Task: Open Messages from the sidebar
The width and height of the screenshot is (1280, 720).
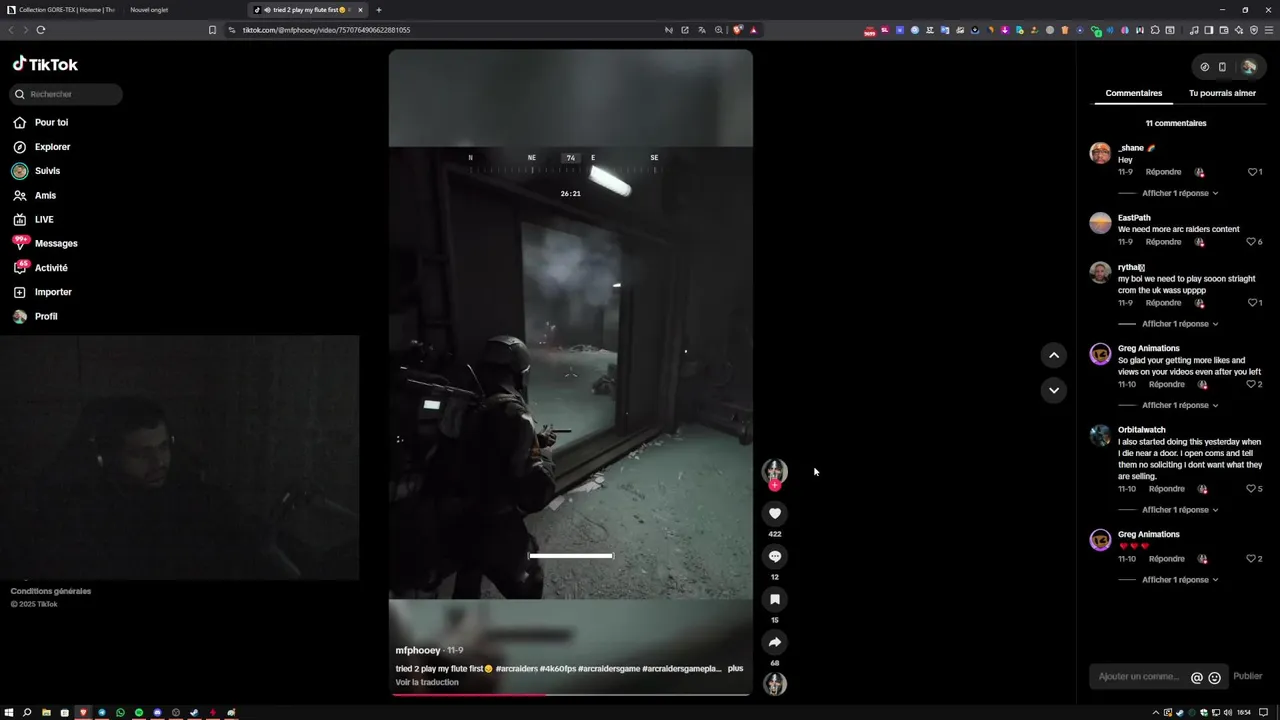Action: pos(45,244)
